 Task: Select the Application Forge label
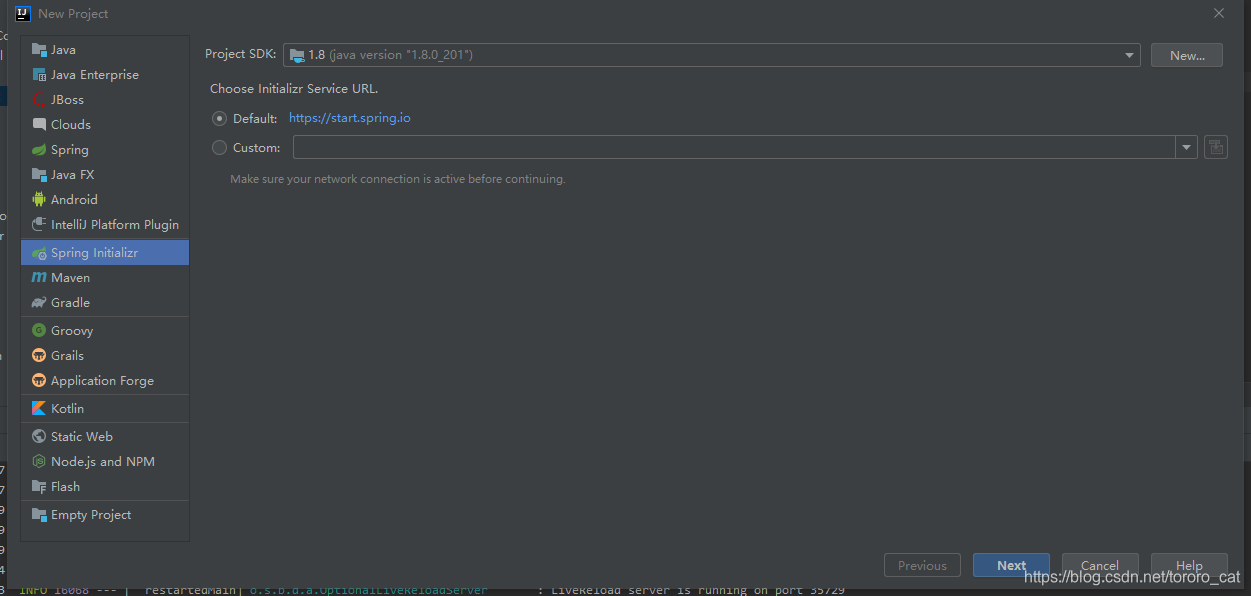click(102, 380)
